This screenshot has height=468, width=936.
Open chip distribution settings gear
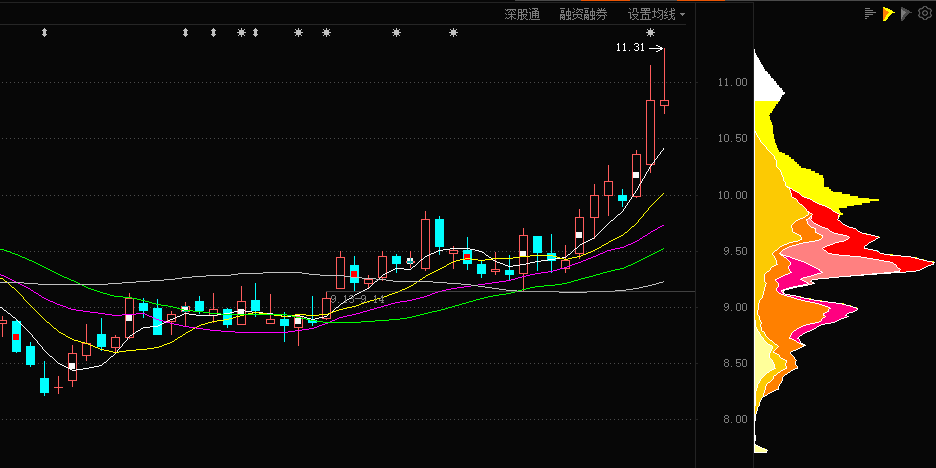click(924, 14)
